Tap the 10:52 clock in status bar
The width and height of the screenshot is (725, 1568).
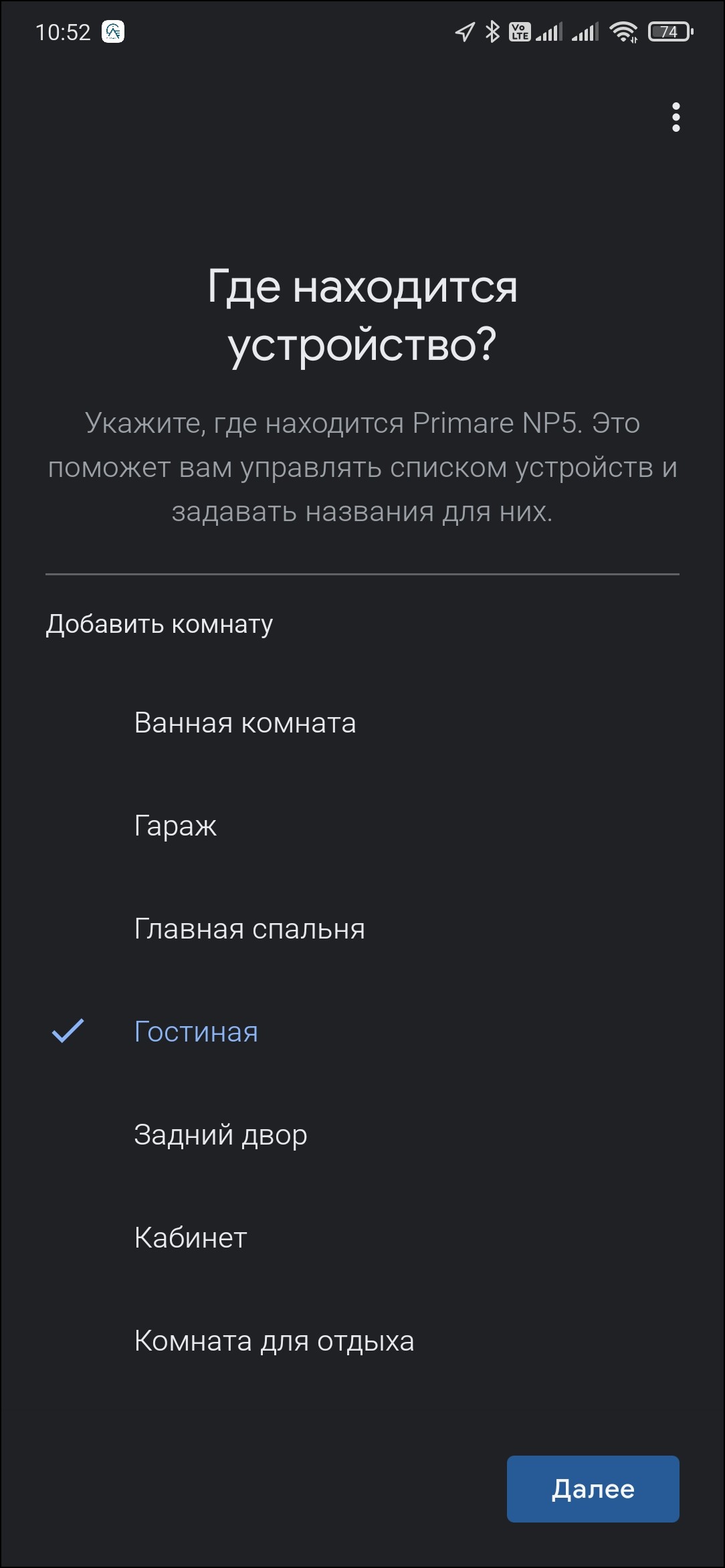pyautogui.click(x=63, y=32)
